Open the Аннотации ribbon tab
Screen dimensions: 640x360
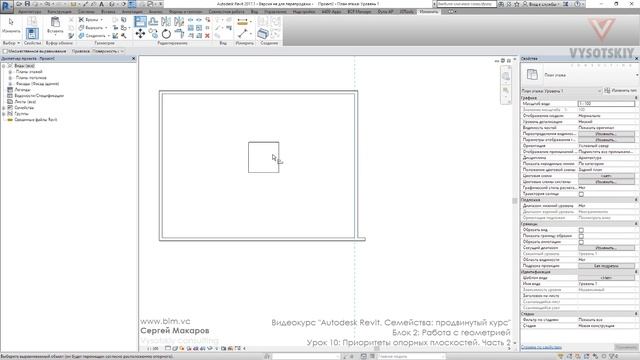click(132, 12)
